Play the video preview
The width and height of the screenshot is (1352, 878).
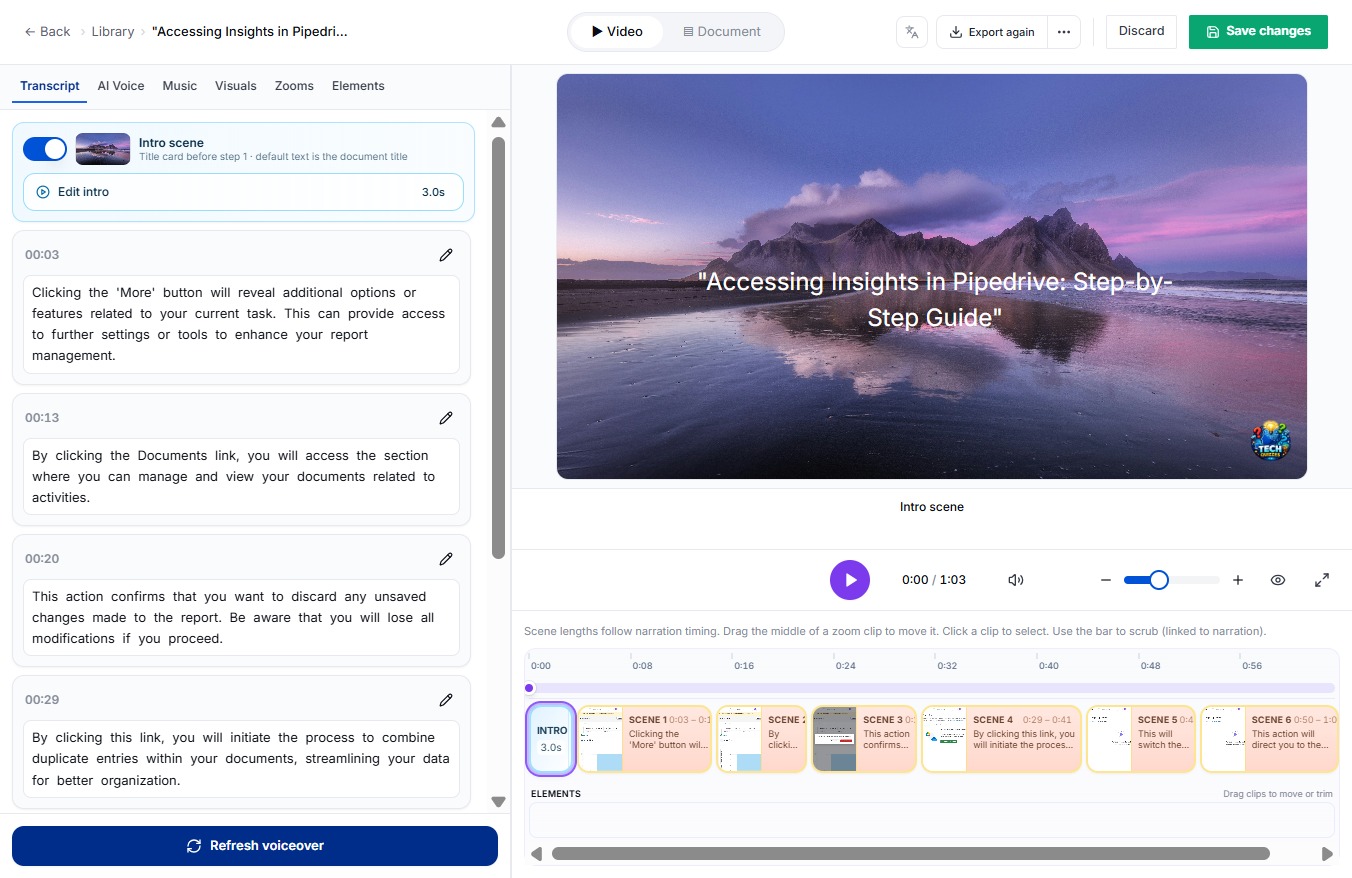click(850, 580)
